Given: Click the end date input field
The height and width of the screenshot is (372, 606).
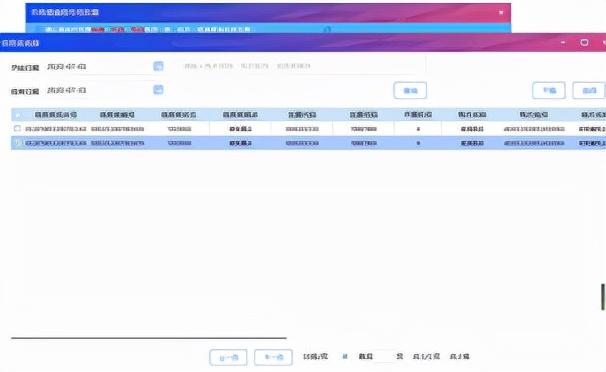Looking at the screenshot, I should pos(99,90).
